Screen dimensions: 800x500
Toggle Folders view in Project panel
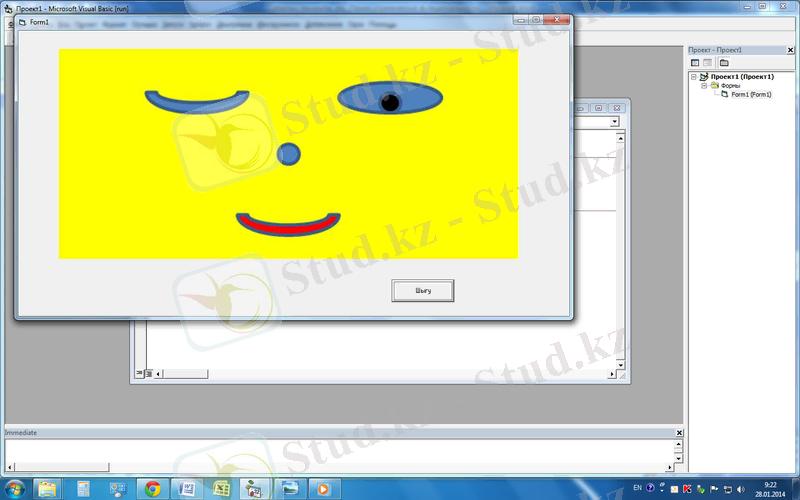(x=724, y=62)
